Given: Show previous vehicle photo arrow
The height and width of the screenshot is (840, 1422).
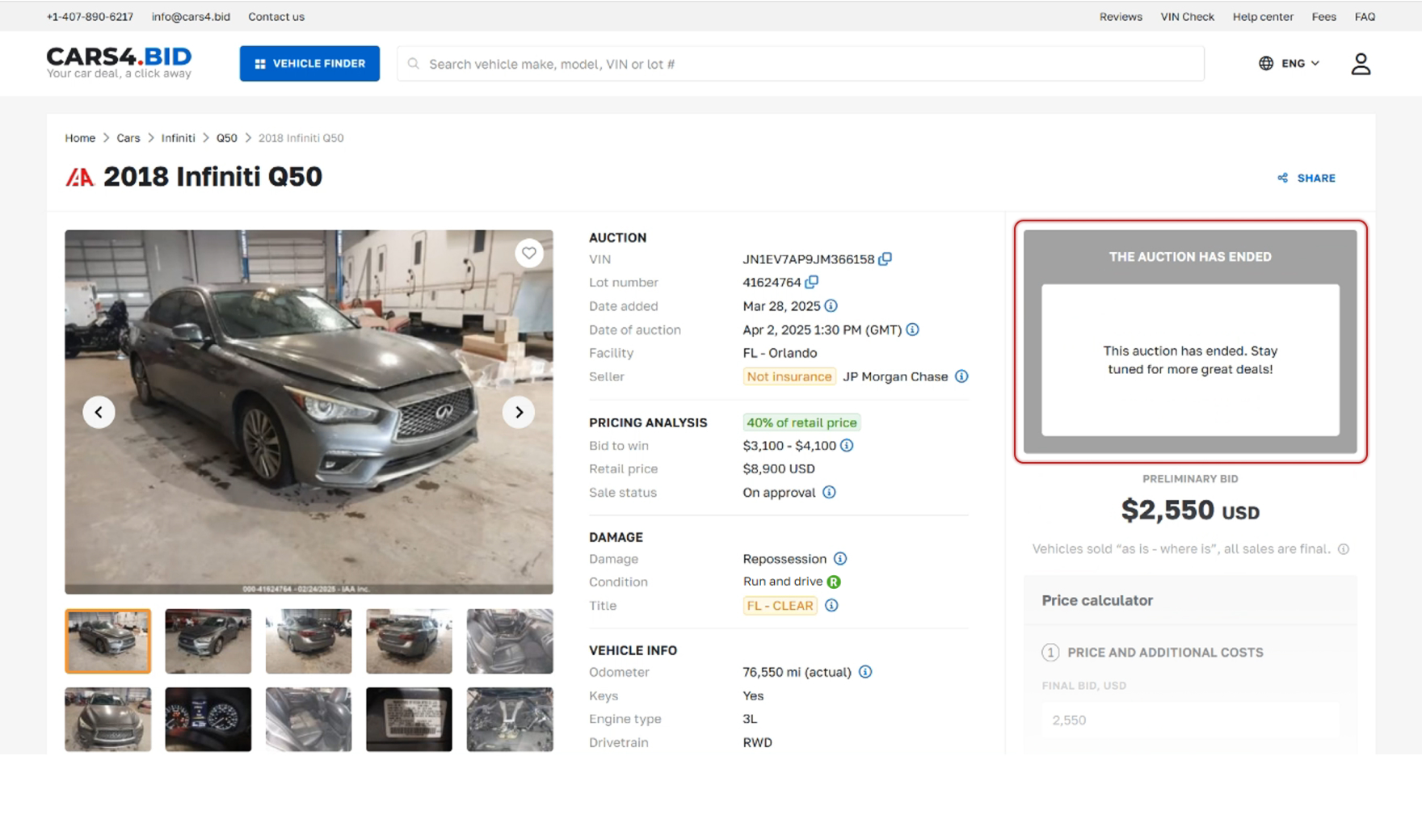Looking at the screenshot, I should pos(99,413).
